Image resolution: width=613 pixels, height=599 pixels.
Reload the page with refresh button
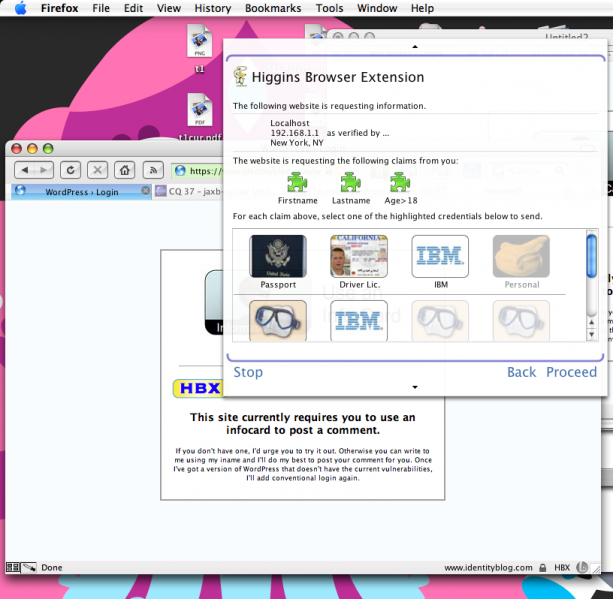point(71,170)
